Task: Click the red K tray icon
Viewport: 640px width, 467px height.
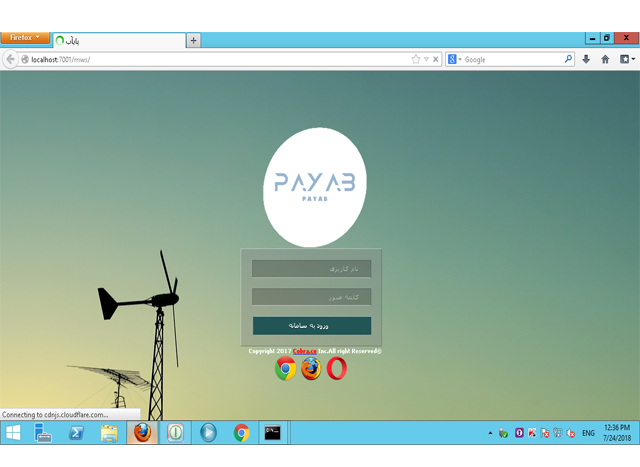Action: tap(531, 433)
